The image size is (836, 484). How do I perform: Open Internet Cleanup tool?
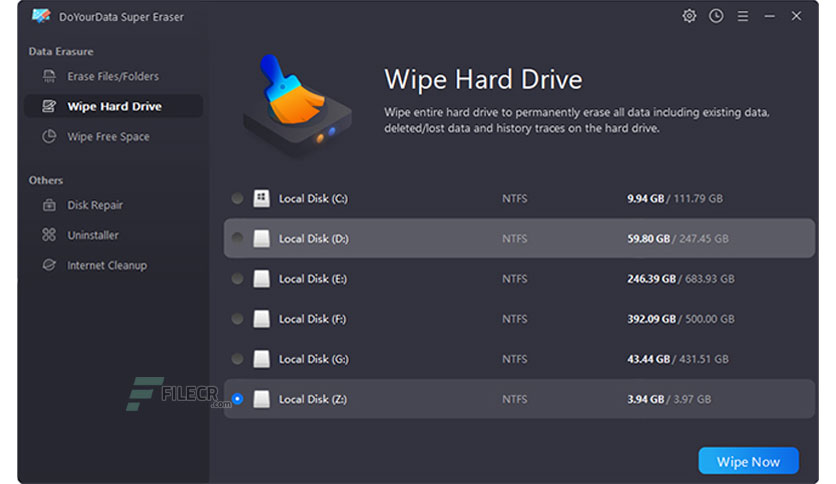pos(113,265)
